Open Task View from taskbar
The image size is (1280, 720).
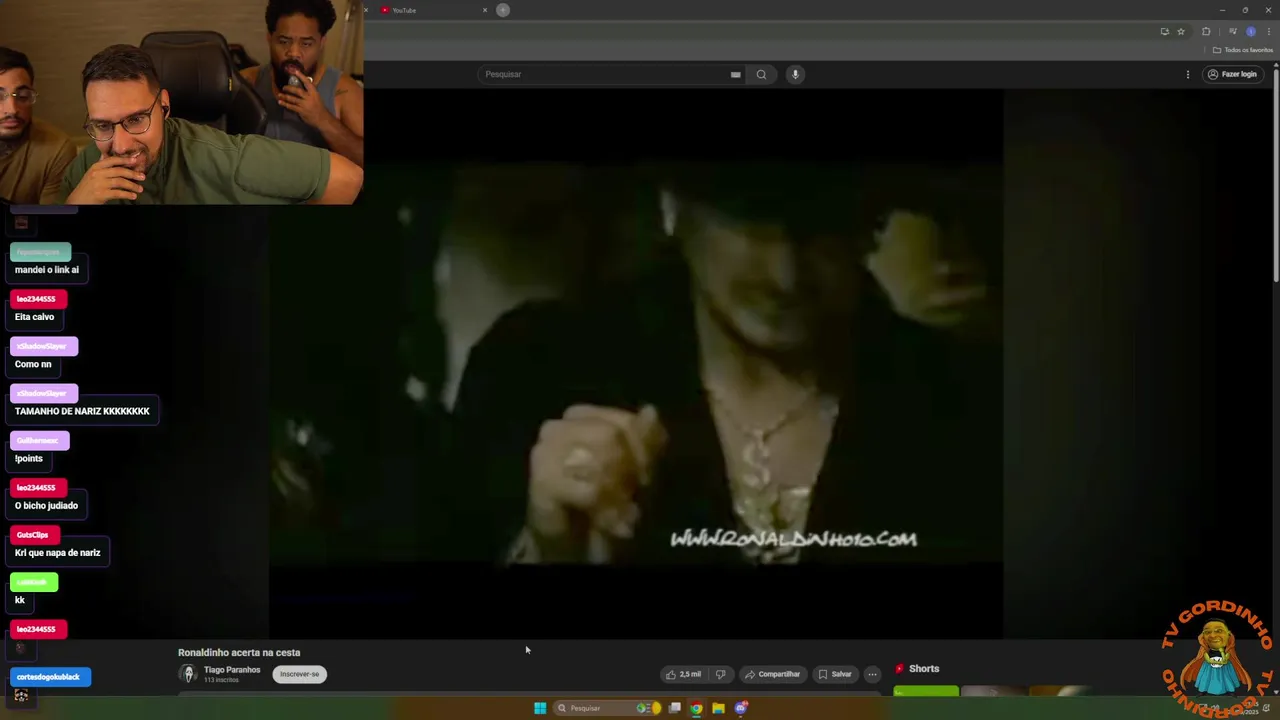675,708
